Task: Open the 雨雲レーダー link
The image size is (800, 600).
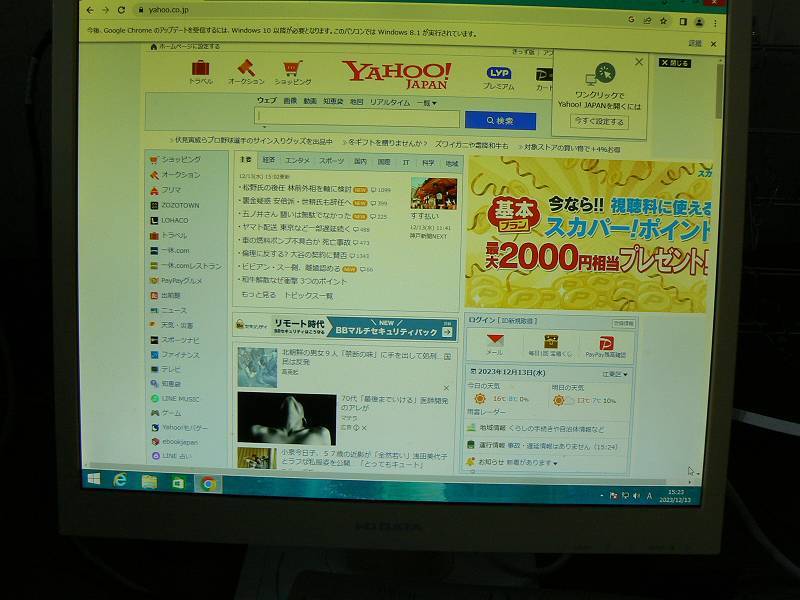Action: tap(486, 411)
